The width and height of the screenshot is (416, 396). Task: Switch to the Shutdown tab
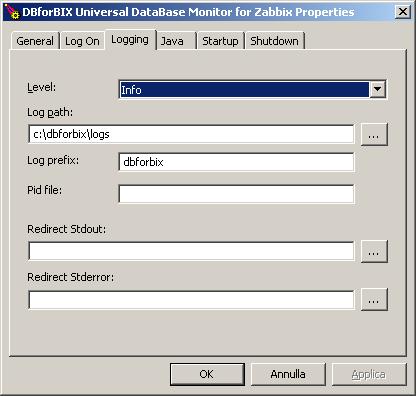click(274, 41)
